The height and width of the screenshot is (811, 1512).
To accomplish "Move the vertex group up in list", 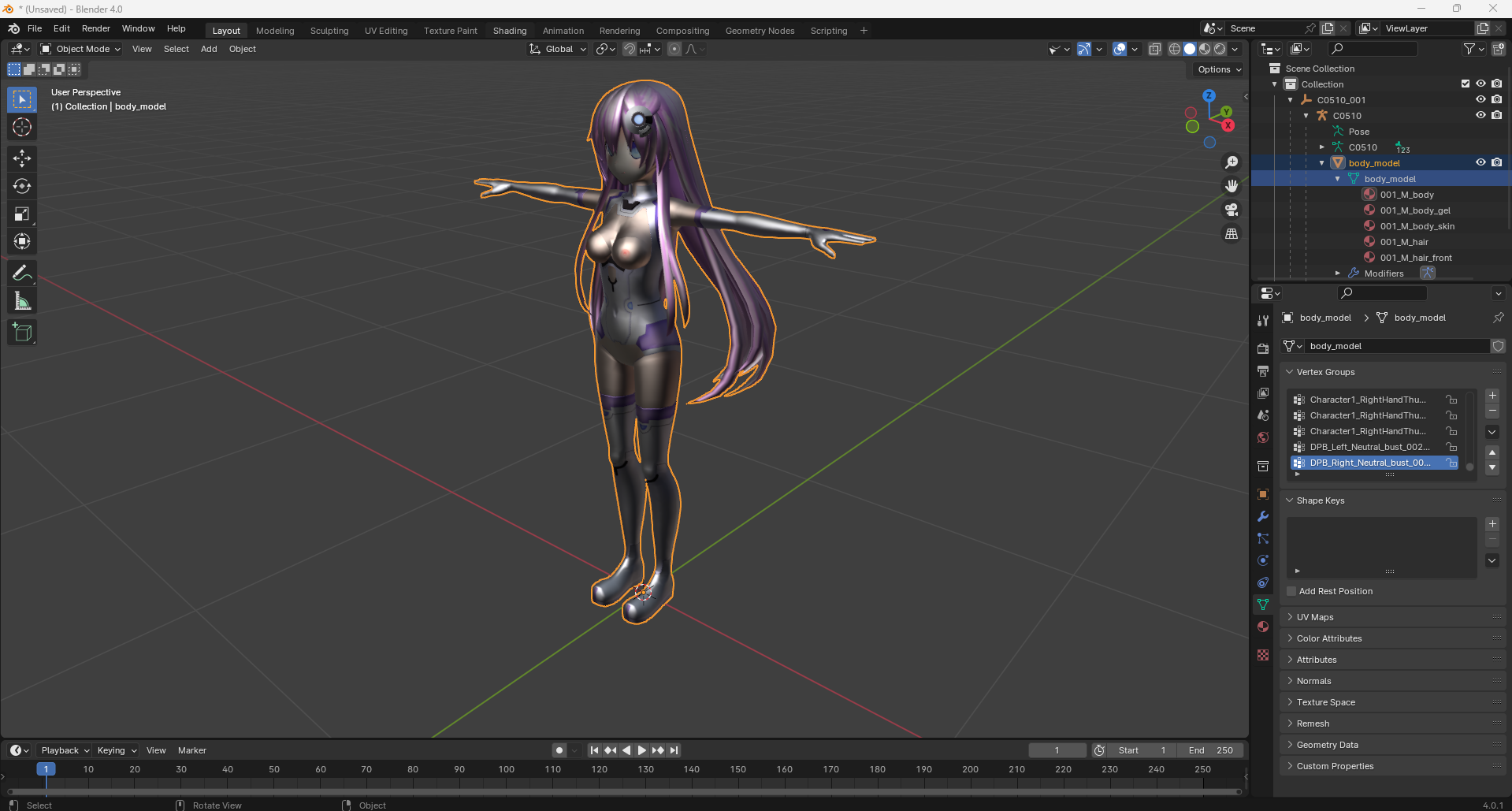I will [x=1492, y=452].
